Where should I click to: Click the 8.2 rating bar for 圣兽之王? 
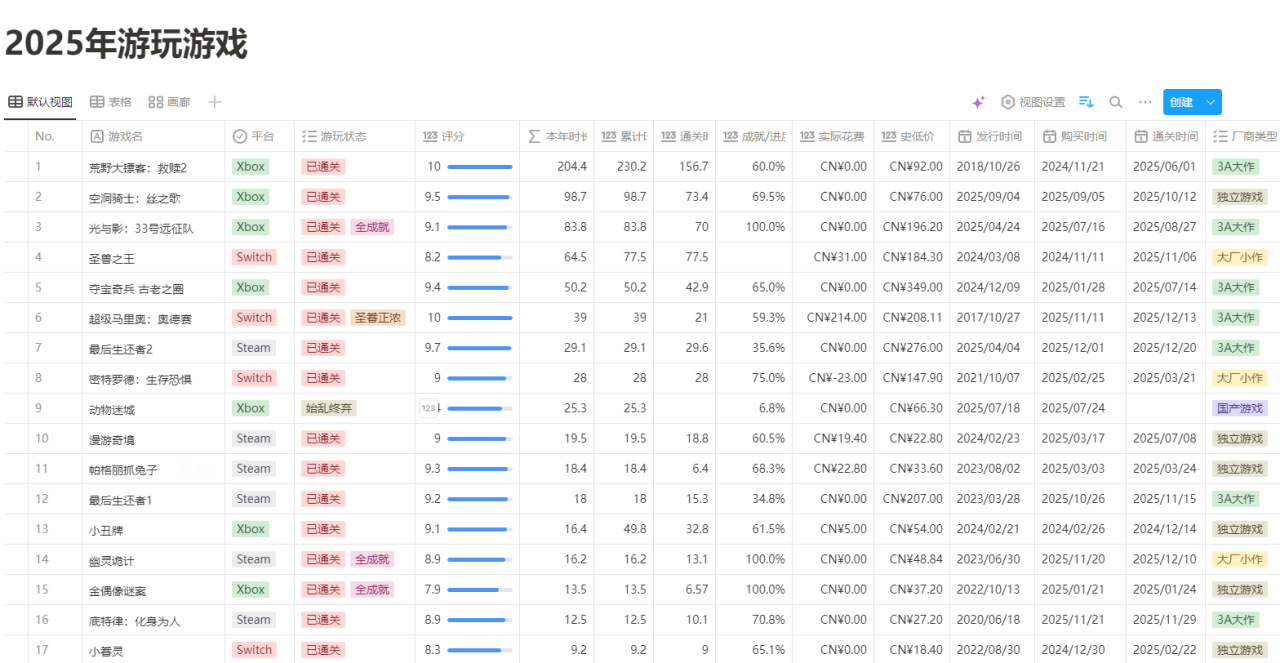click(479, 257)
